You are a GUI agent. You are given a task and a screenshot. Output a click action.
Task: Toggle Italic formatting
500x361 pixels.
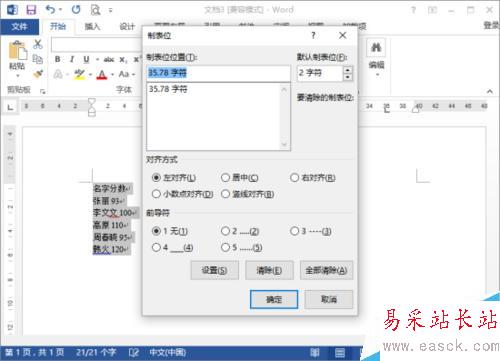point(72,59)
